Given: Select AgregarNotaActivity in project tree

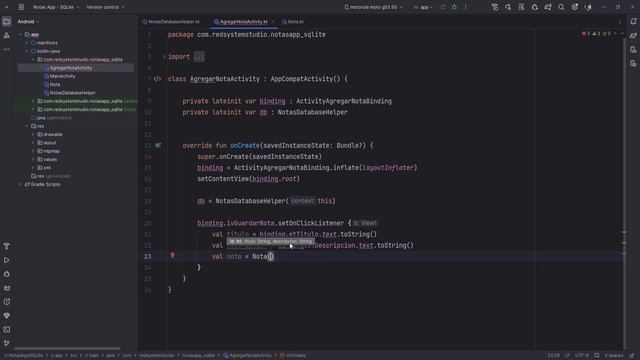Looking at the screenshot, I should 71,68.
